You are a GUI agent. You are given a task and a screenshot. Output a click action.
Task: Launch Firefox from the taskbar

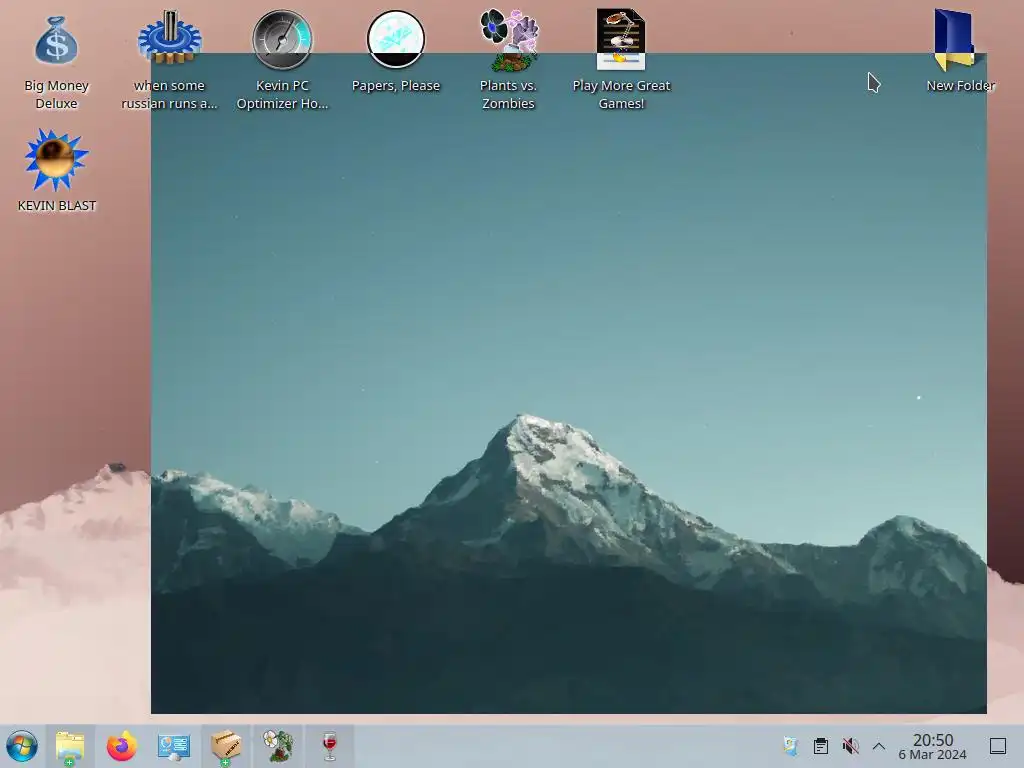[x=121, y=746]
